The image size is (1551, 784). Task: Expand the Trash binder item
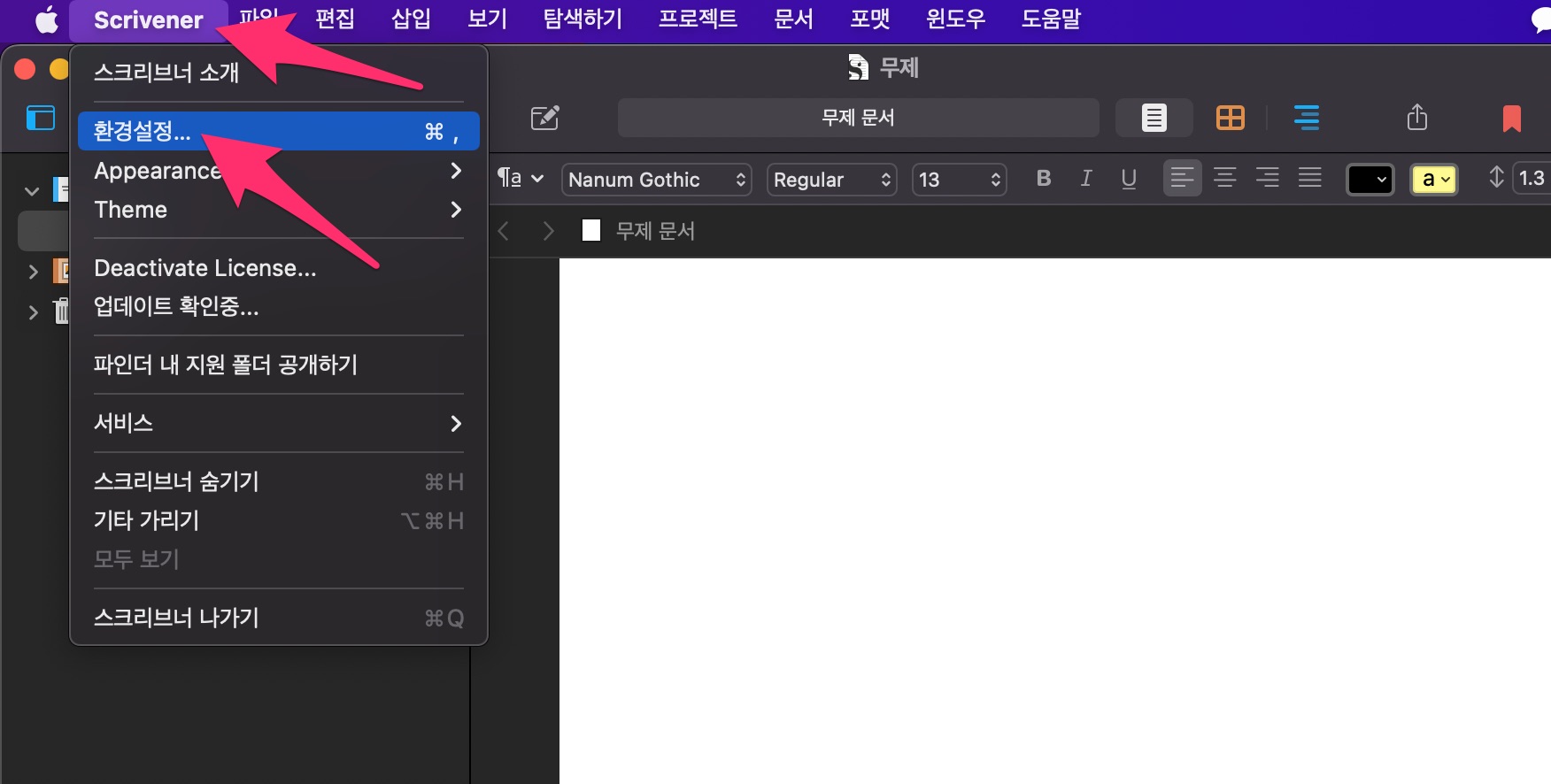(x=33, y=312)
